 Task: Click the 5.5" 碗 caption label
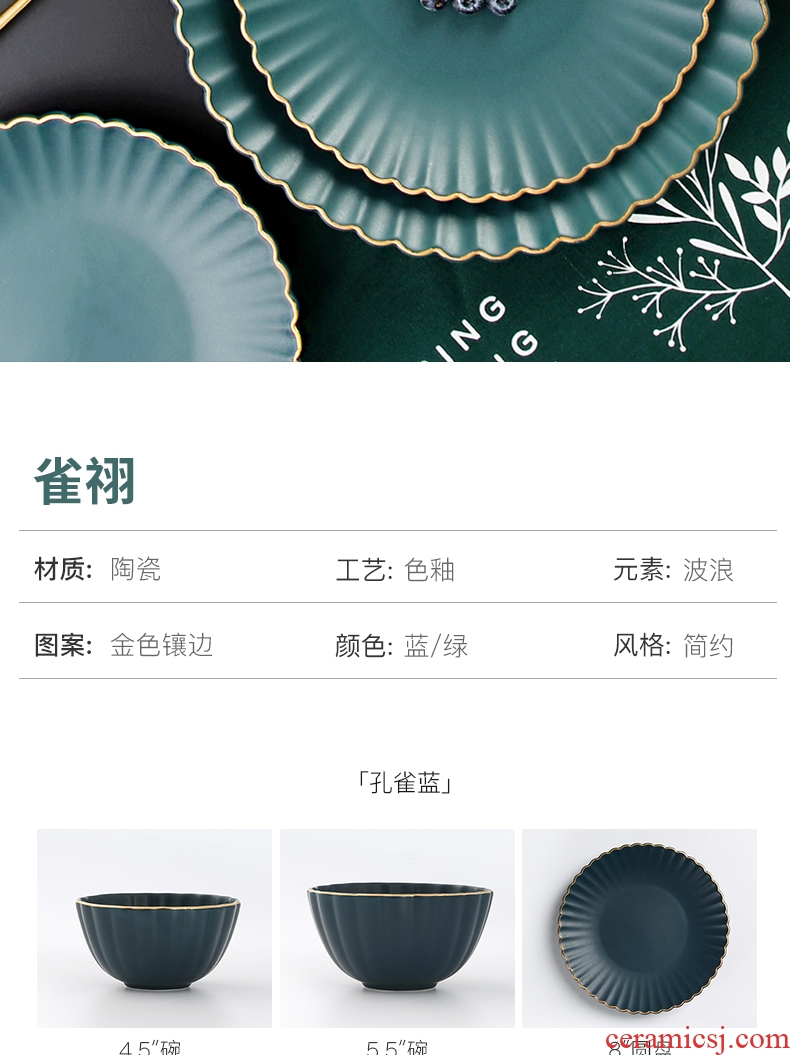[397, 1048]
